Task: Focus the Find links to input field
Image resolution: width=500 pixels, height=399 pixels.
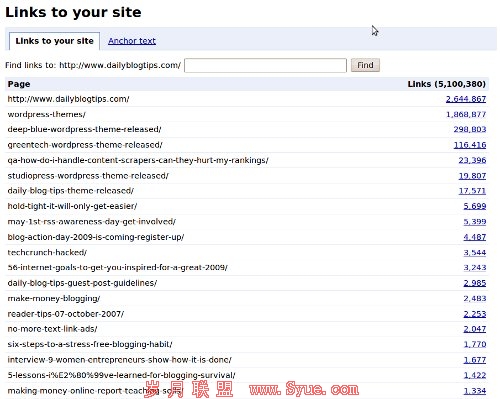Action: click(265, 65)
